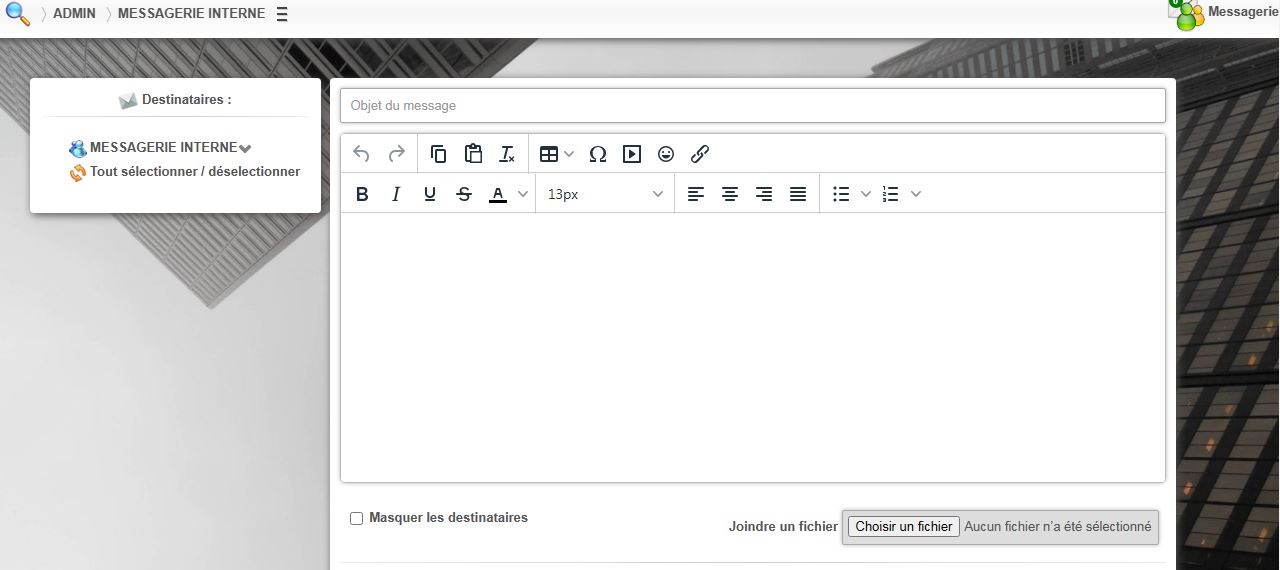Viewport: 1280px width, 570px height.
Task: Click the undo arrow in editor toolbar
Action: [x=362, y=154]
